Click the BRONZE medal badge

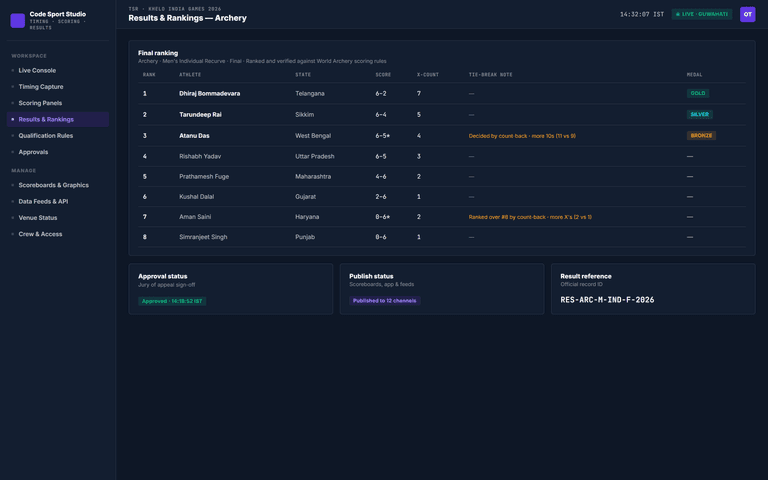click(x=701, y=135)
